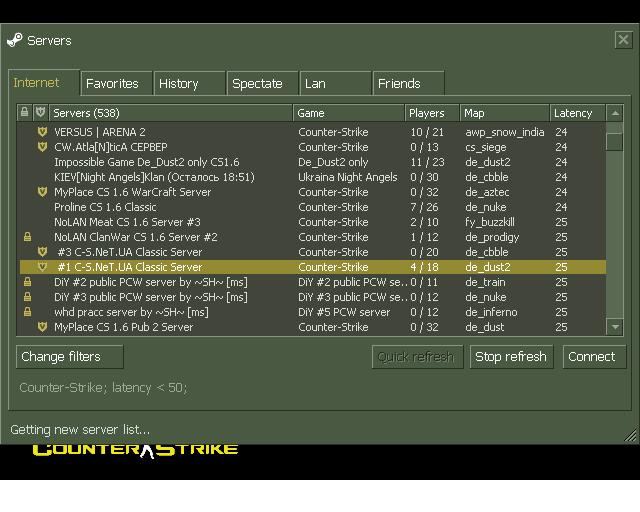Select MyPlace CS 1.6 Pub 2 Server name
The height and width of the screenshot is (512, 640).
[124, 327]
